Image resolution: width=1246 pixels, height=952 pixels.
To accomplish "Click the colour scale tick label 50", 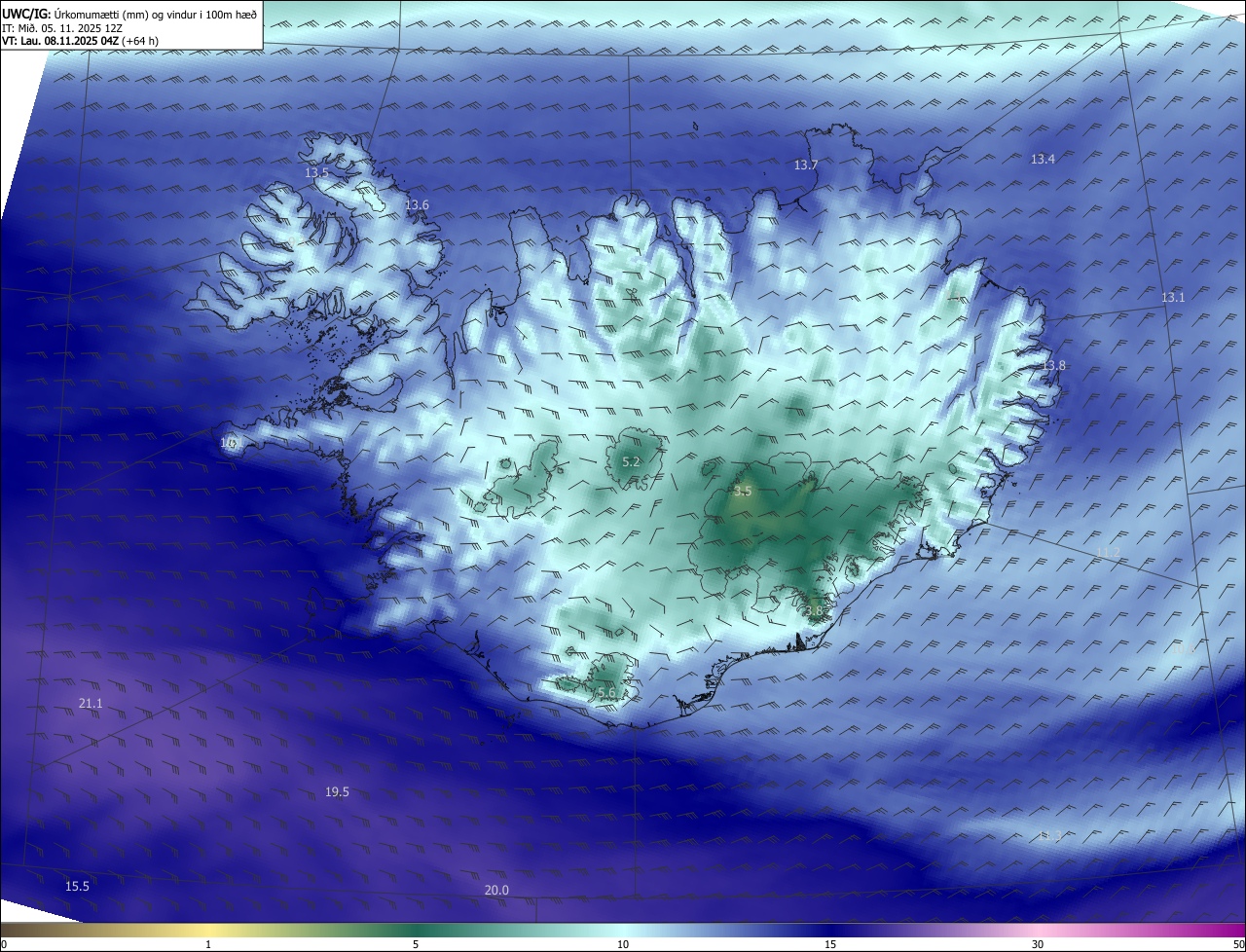I will (1239, 944).
